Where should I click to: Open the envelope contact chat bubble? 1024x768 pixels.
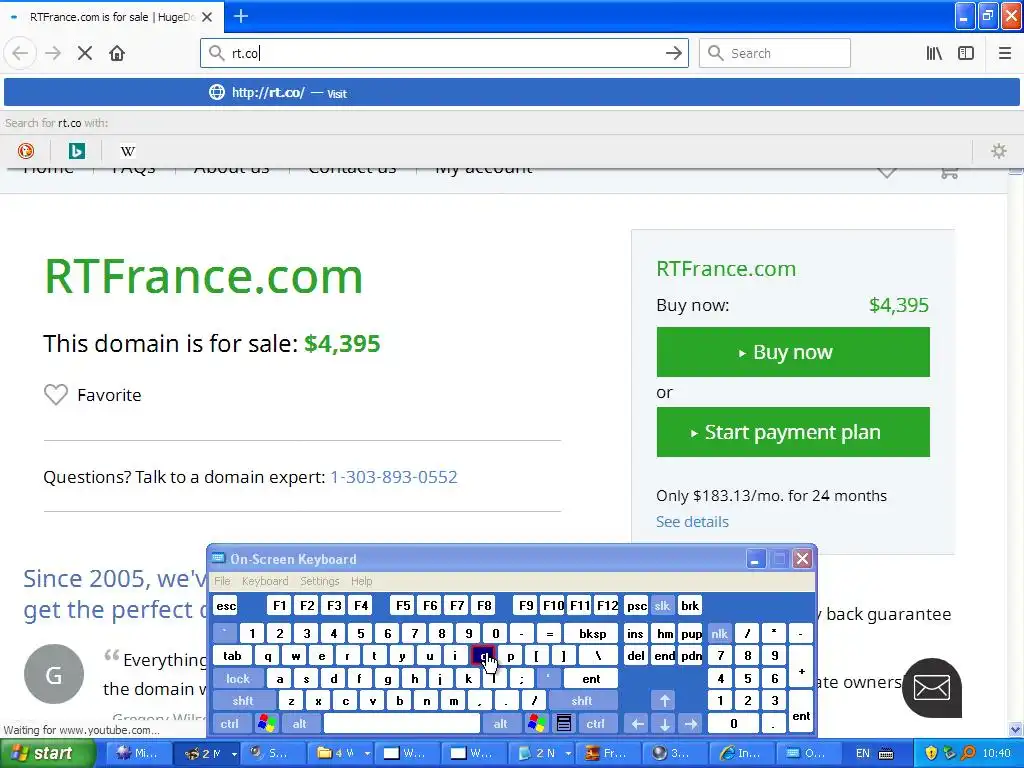pyautogui.click(x=932, y=688)
